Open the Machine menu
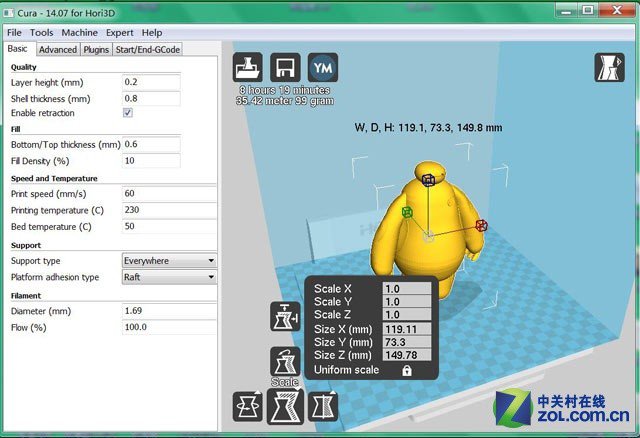This screenshot has height=438, width=640. coord(80,33)
